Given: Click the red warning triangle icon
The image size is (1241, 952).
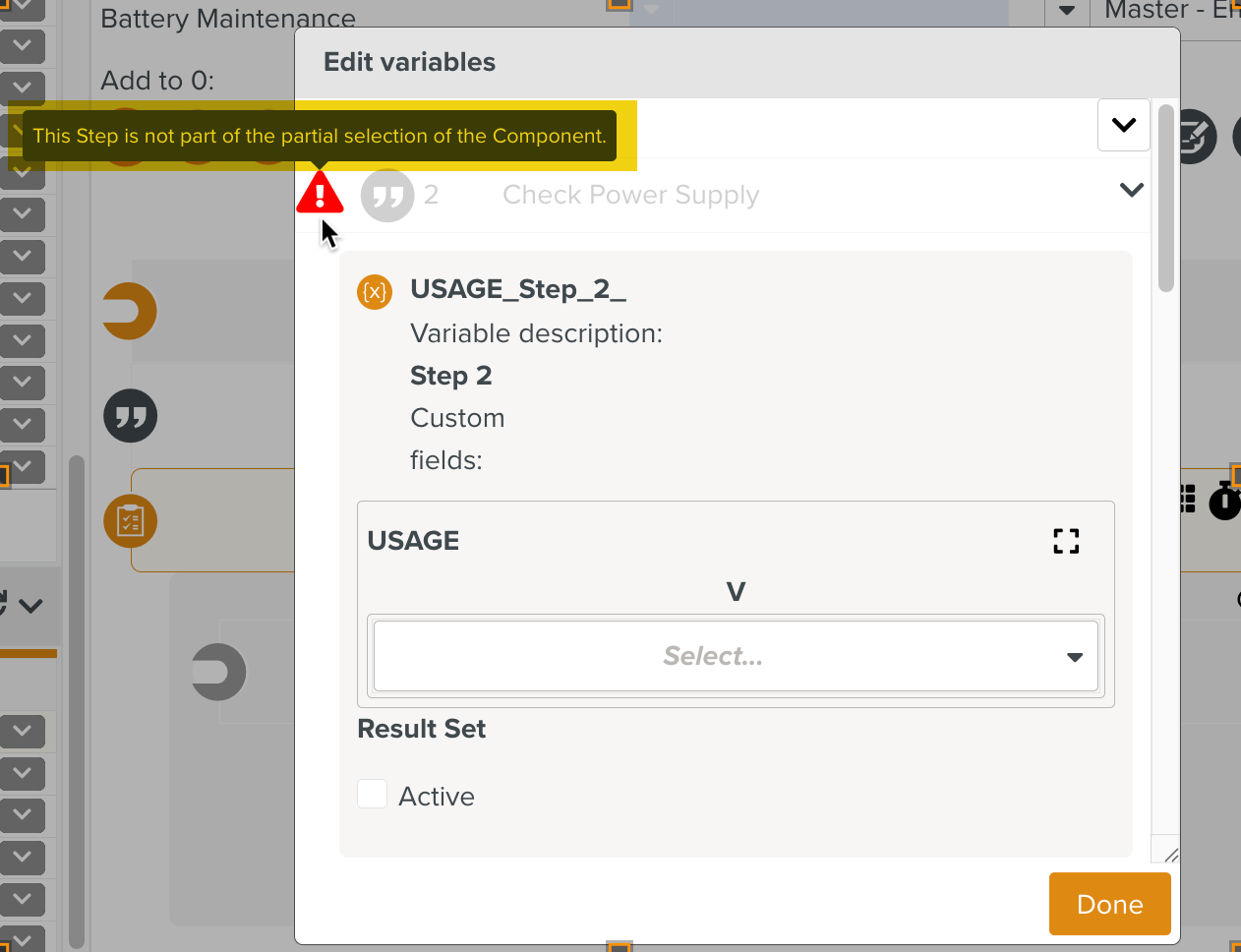Looking at the screenshot, I should 320,194.
